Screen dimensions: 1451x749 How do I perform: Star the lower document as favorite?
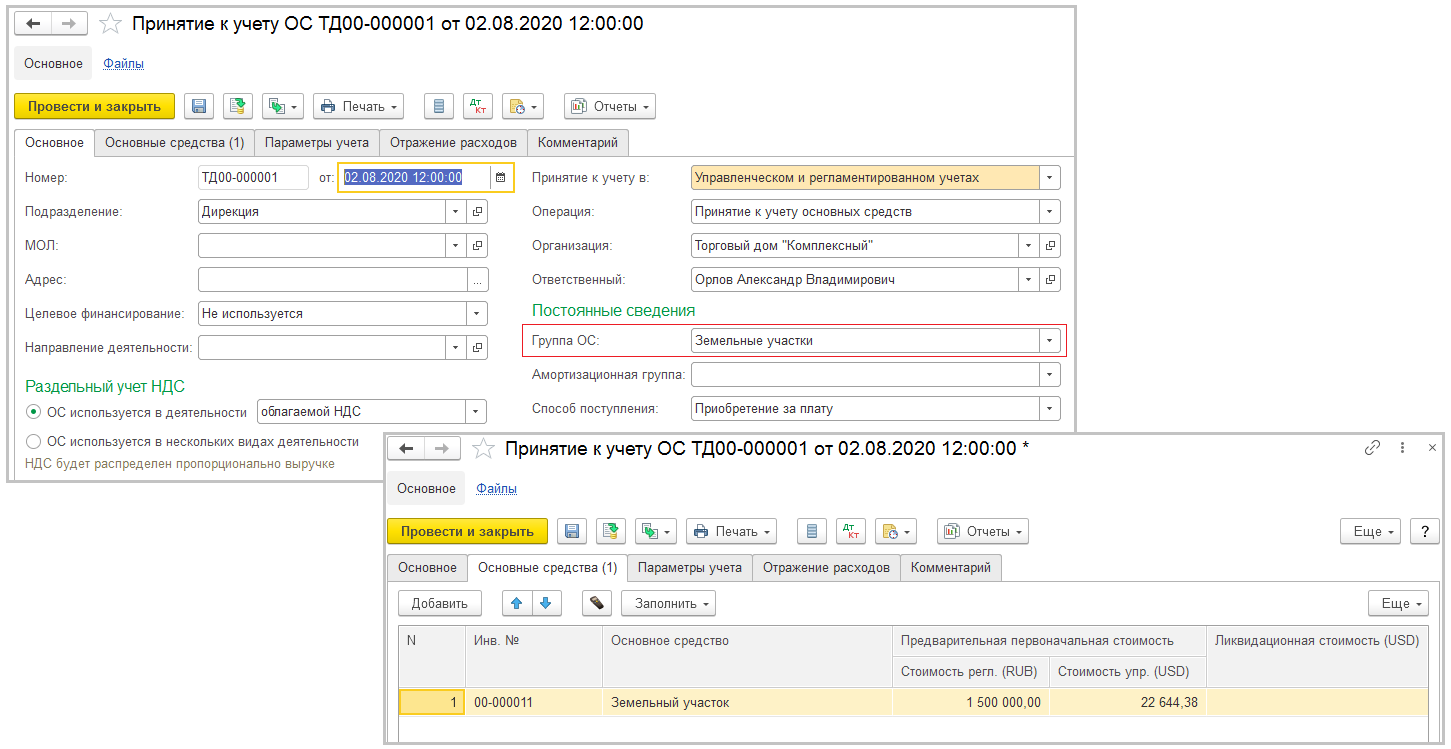(x=484, y=449)
